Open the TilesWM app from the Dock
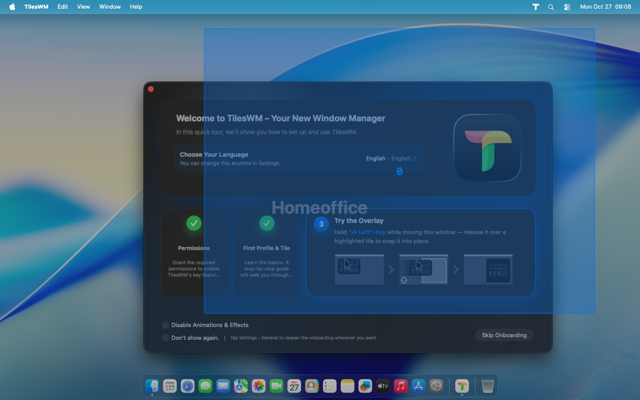Viewport: 640px width, 400px height. (x=462, y=386)
